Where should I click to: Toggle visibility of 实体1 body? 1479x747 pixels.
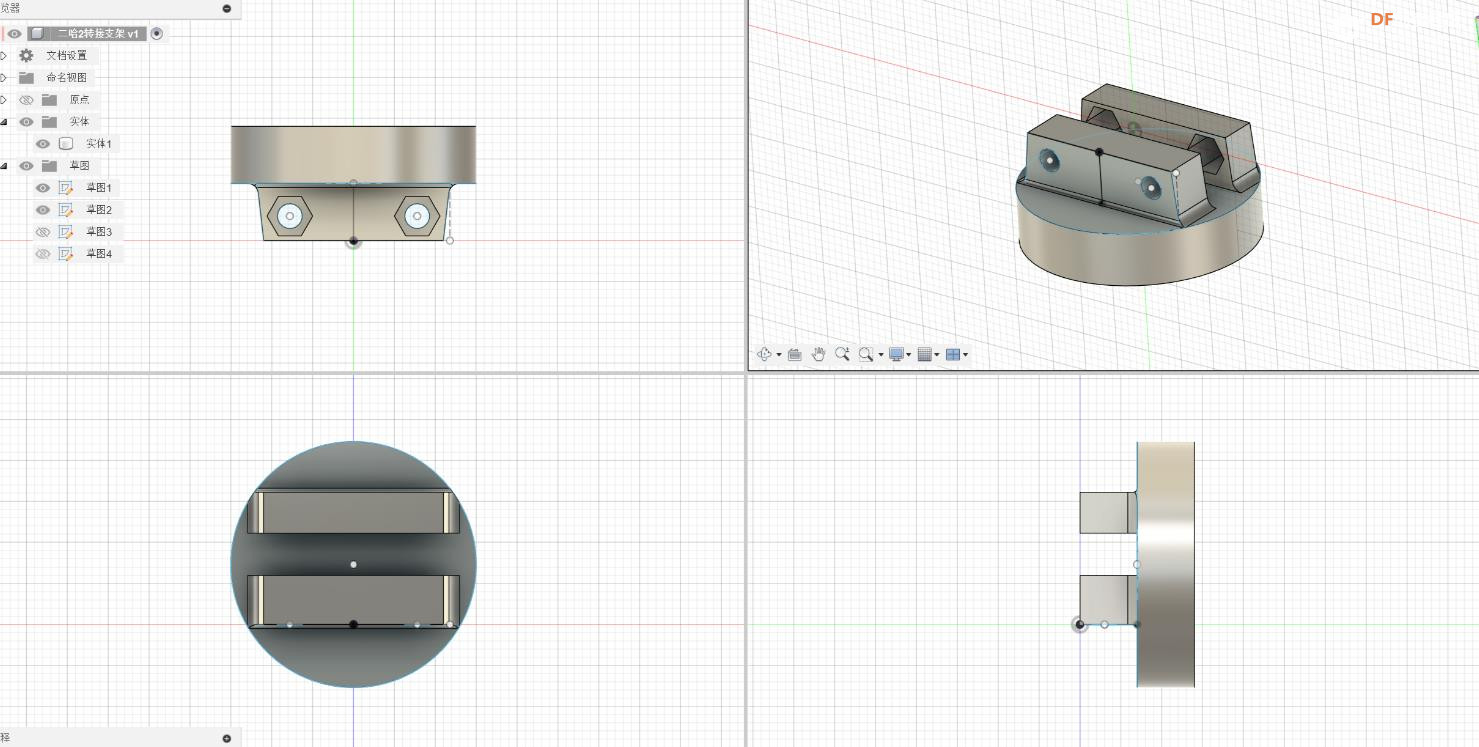(43, 144)
